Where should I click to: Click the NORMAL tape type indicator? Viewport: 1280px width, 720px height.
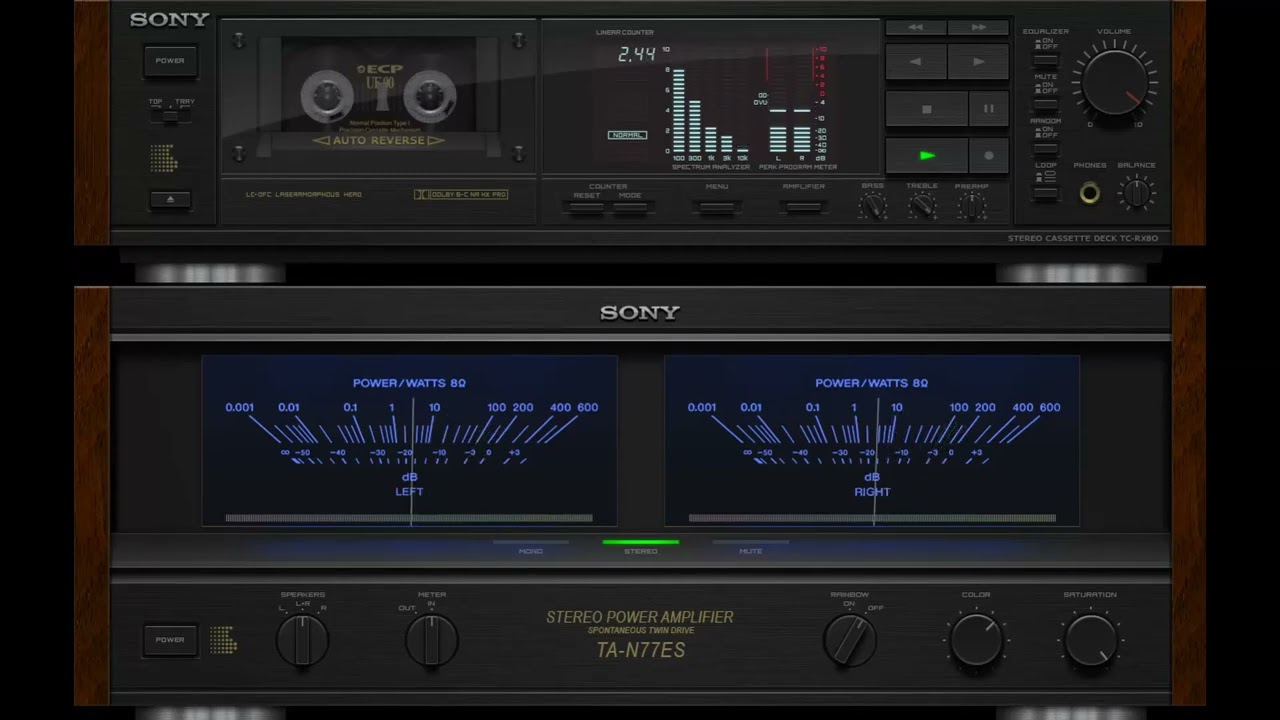(x=627, y=135)
